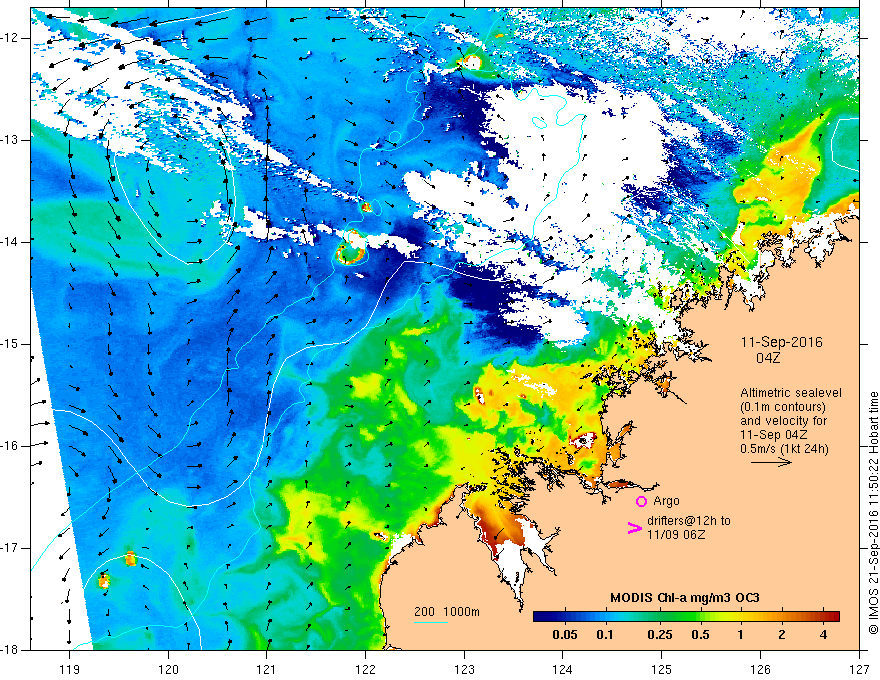Click the -17 latitude axis label

(x=10, y=548)
